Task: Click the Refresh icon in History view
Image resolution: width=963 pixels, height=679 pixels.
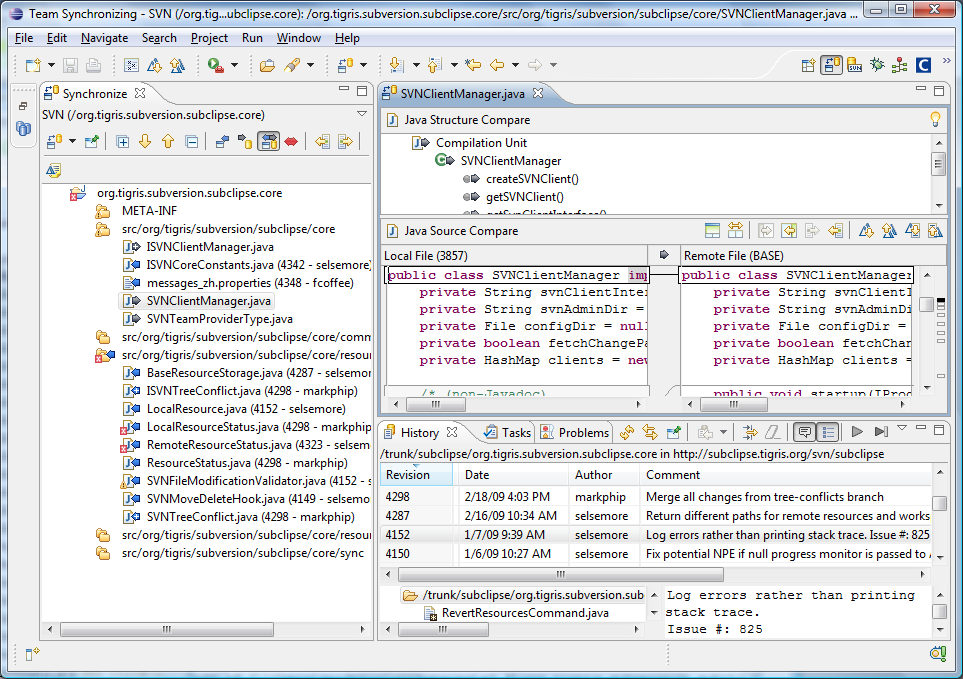Action: tap(627, 432)
